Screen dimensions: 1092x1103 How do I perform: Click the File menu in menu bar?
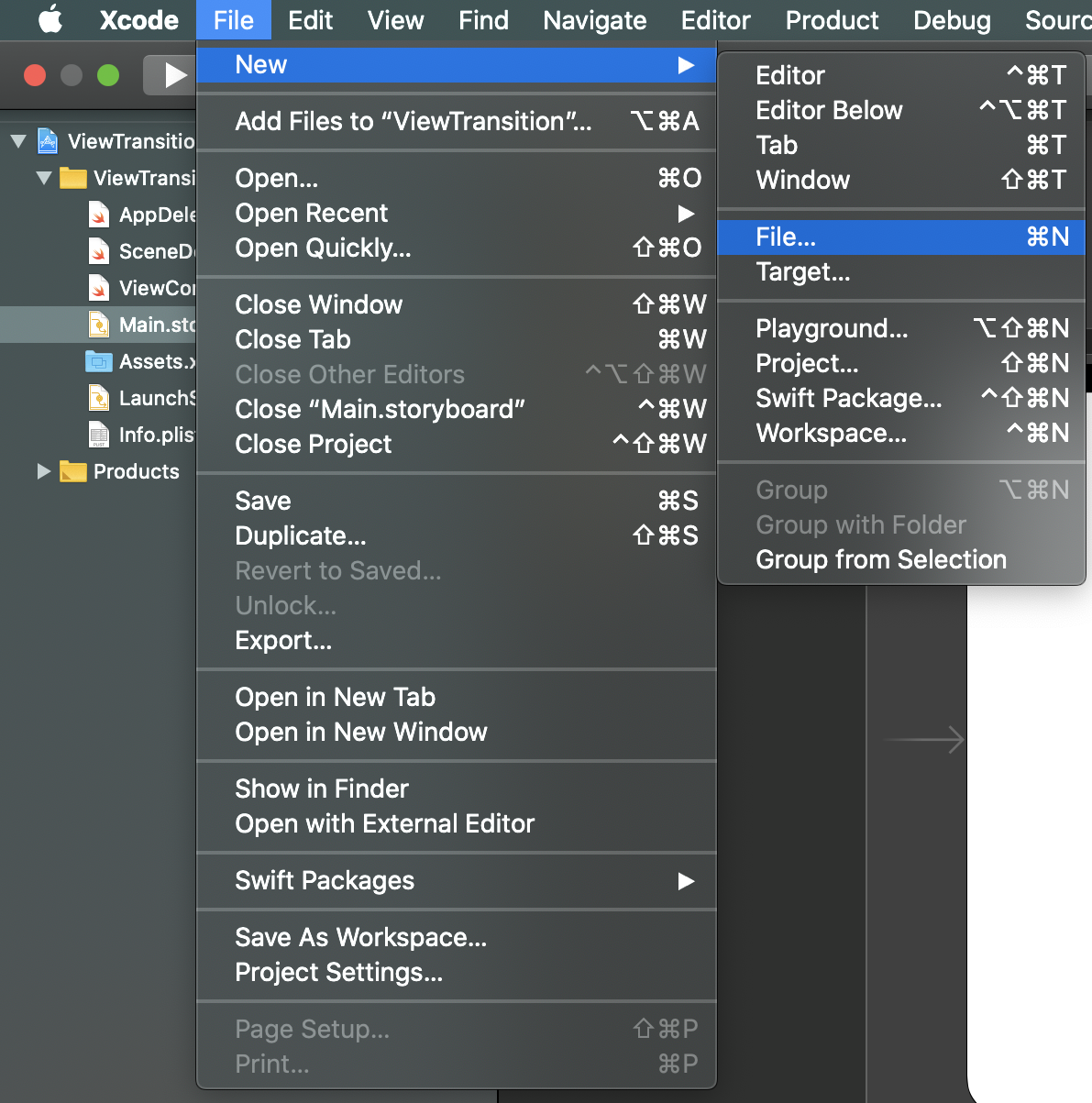pyautogui.click(x=234, y=20)
